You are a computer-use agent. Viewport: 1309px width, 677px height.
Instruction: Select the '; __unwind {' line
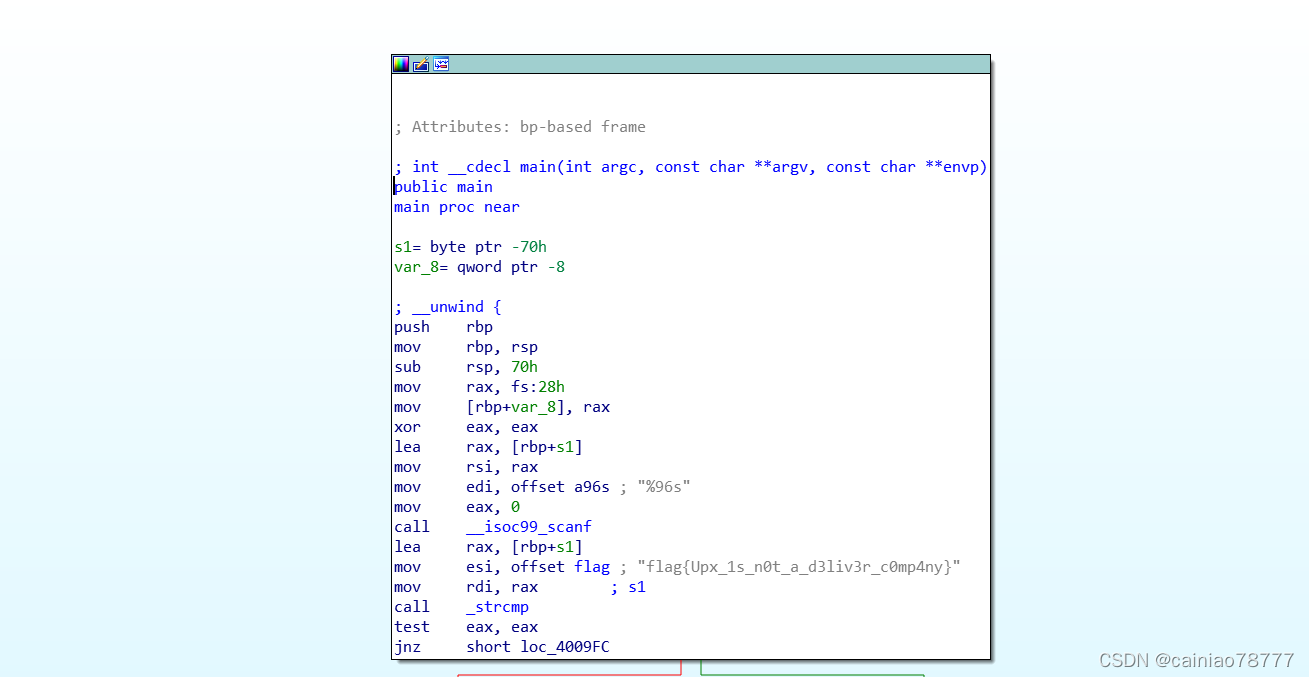click(x=448, y=307)
